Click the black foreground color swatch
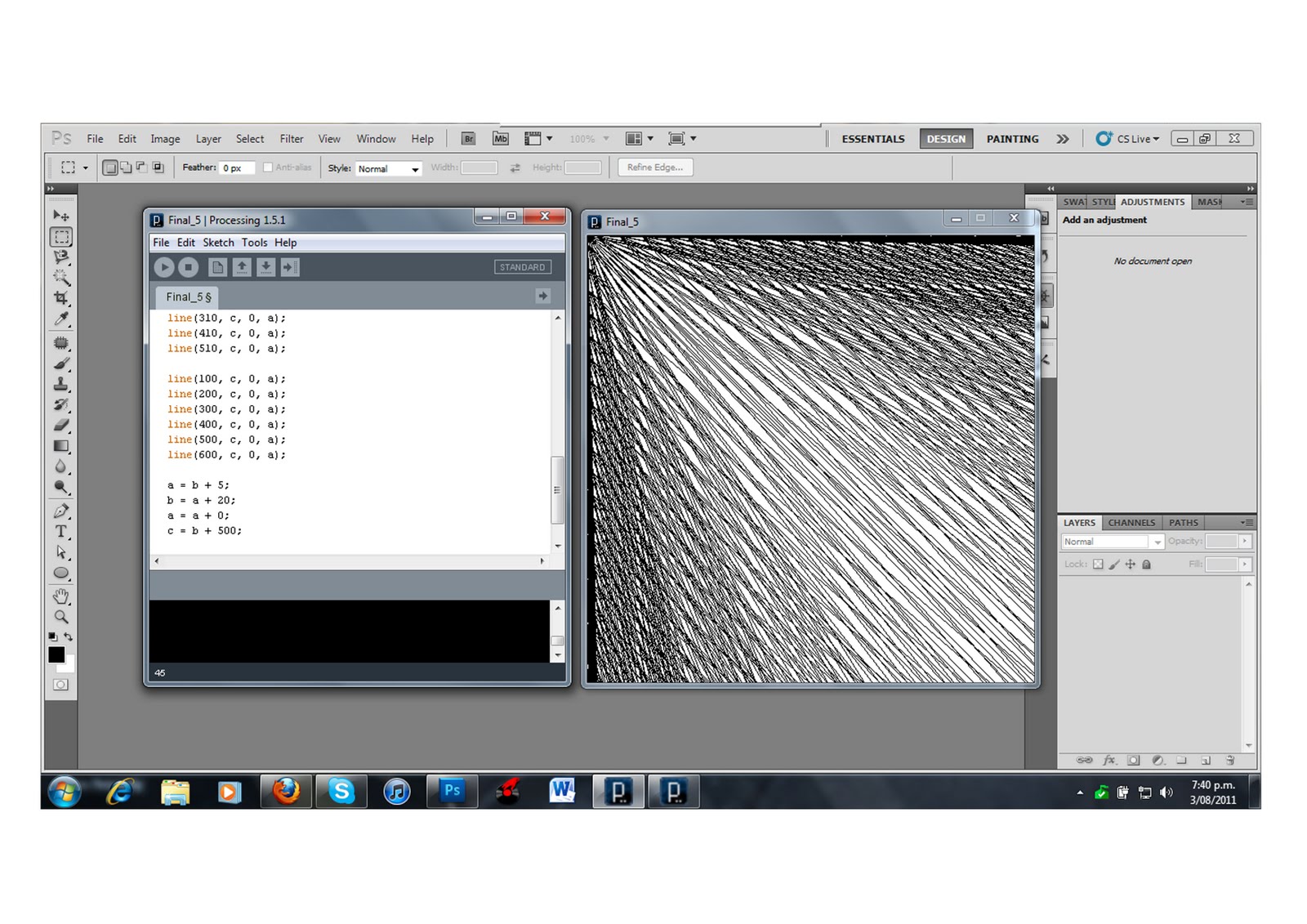 coord(56,654)
